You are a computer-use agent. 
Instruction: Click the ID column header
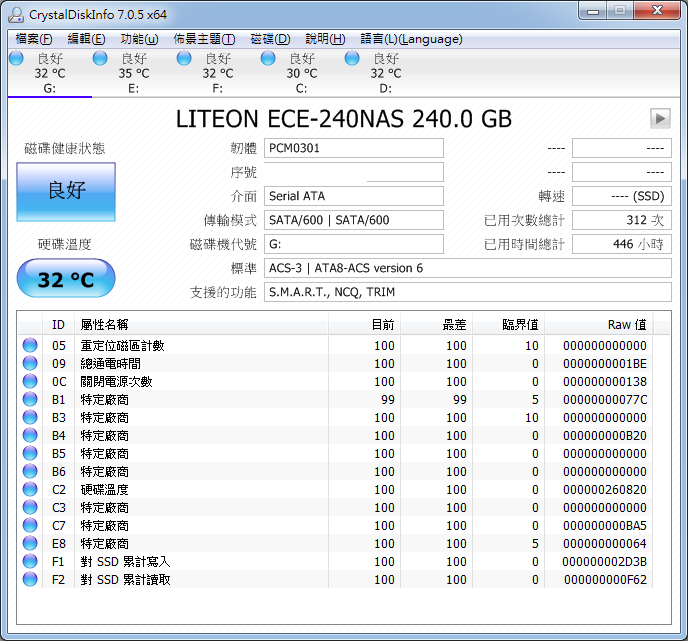58,325
